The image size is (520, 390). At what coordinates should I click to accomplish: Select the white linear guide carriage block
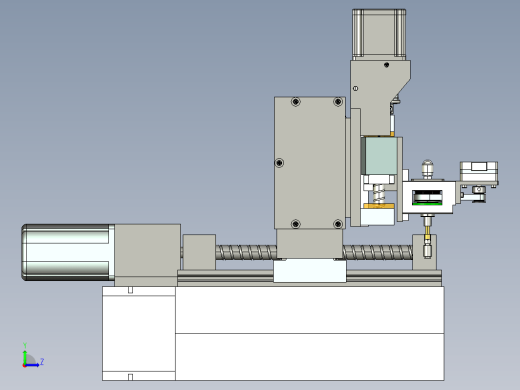pos(310,271)
